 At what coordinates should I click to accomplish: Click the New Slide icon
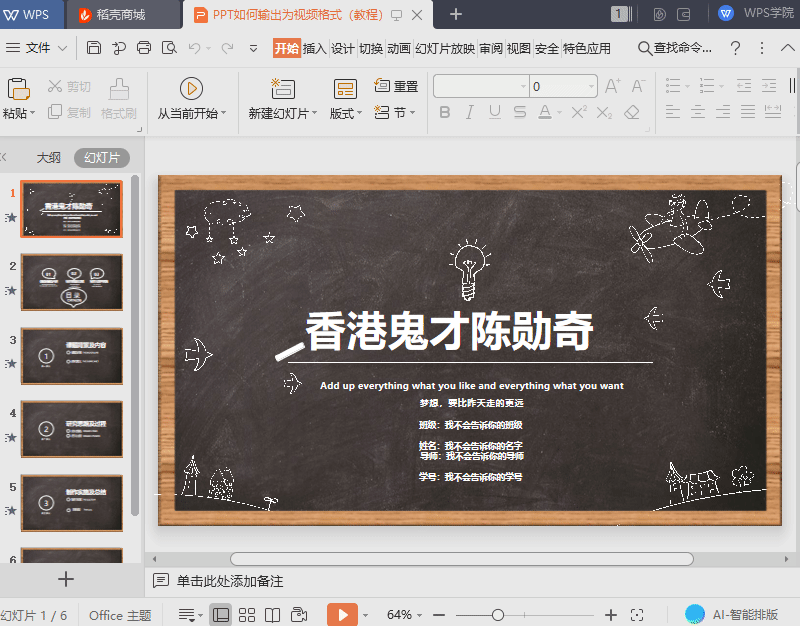tap(282, 89)
